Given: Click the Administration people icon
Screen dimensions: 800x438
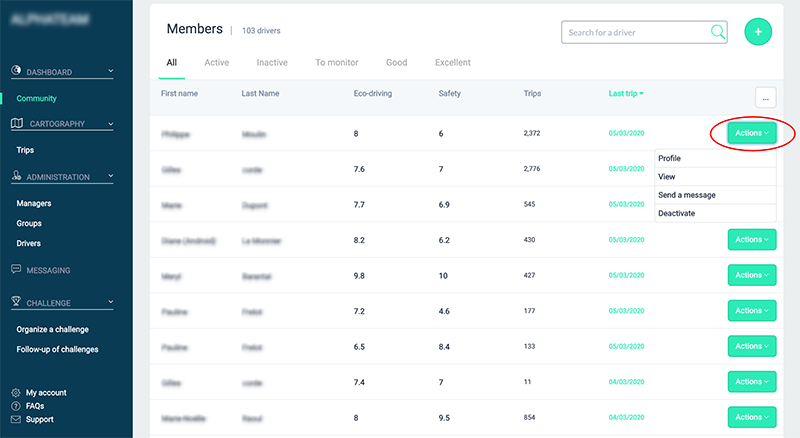Looking at the screenshot, I should (17, 177).
